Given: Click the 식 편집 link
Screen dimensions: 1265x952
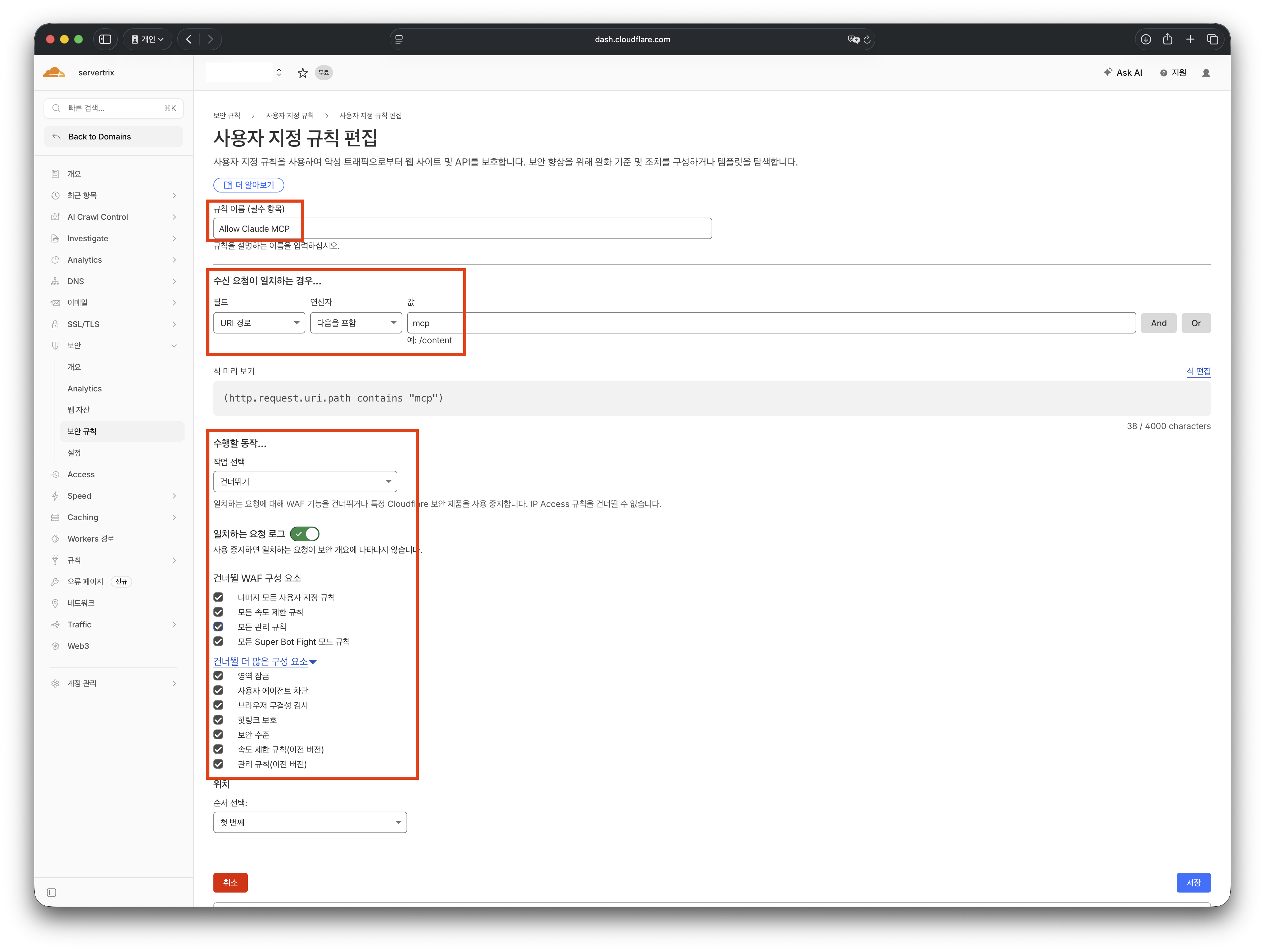Looking at the screenshot, I should 1198,371.
